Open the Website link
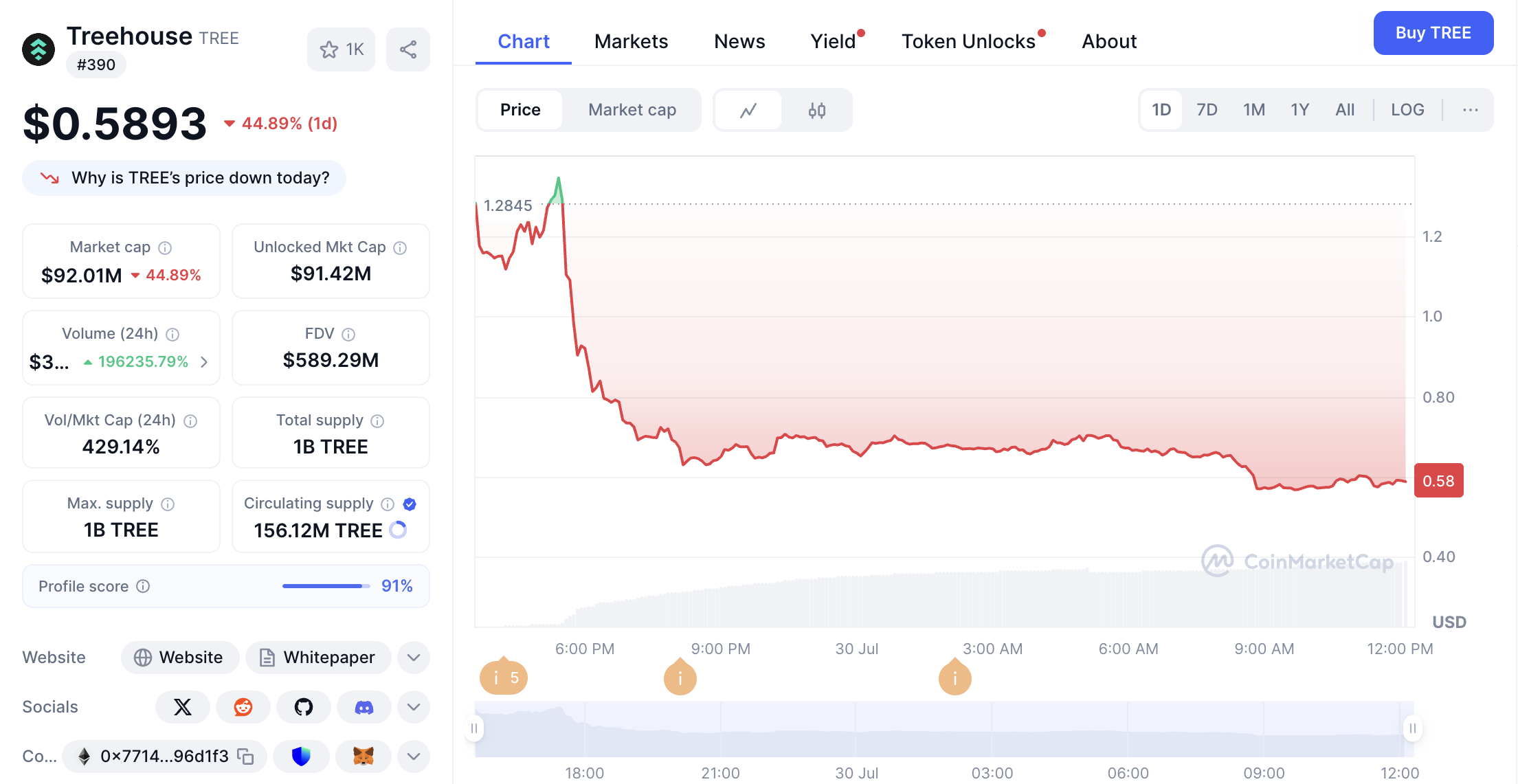Viewport: 1518px width, 784px height. (180, 658)
